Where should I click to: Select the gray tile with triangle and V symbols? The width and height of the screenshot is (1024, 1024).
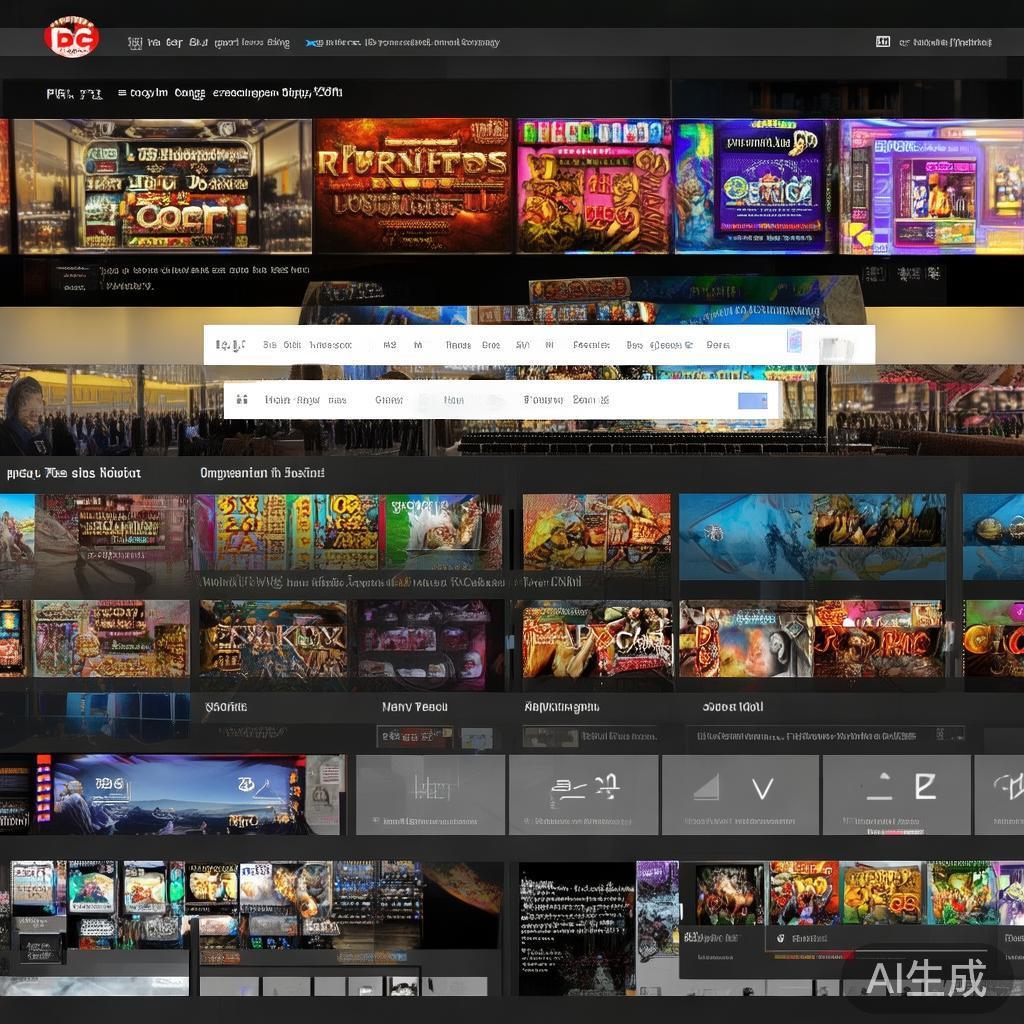click(x=739, y=794)
